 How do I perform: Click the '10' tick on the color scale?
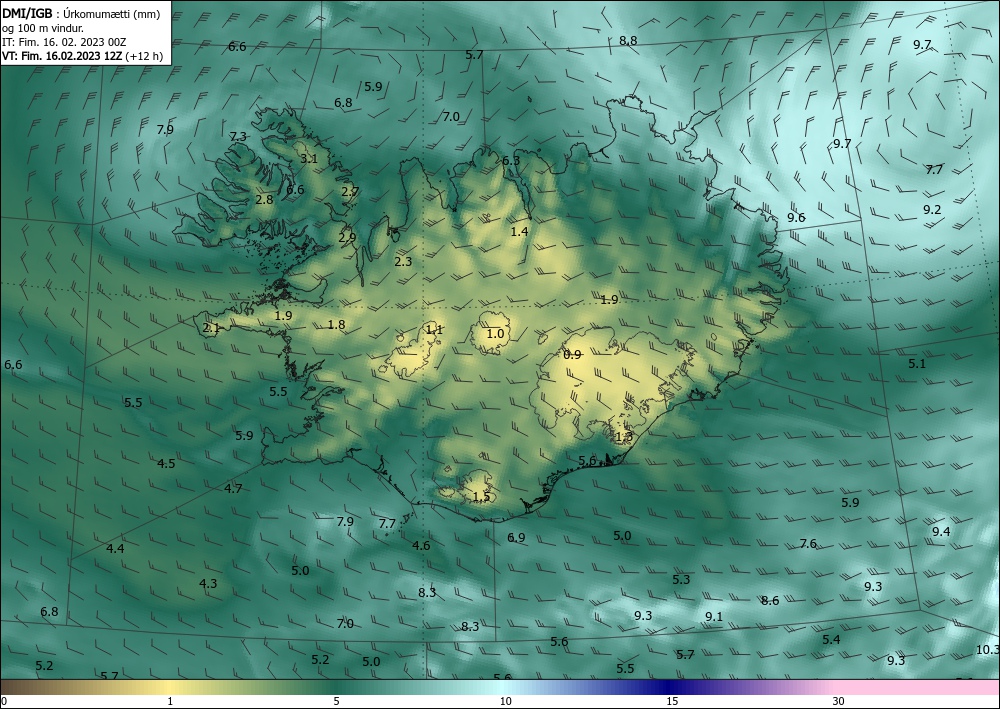click(506, 702)
